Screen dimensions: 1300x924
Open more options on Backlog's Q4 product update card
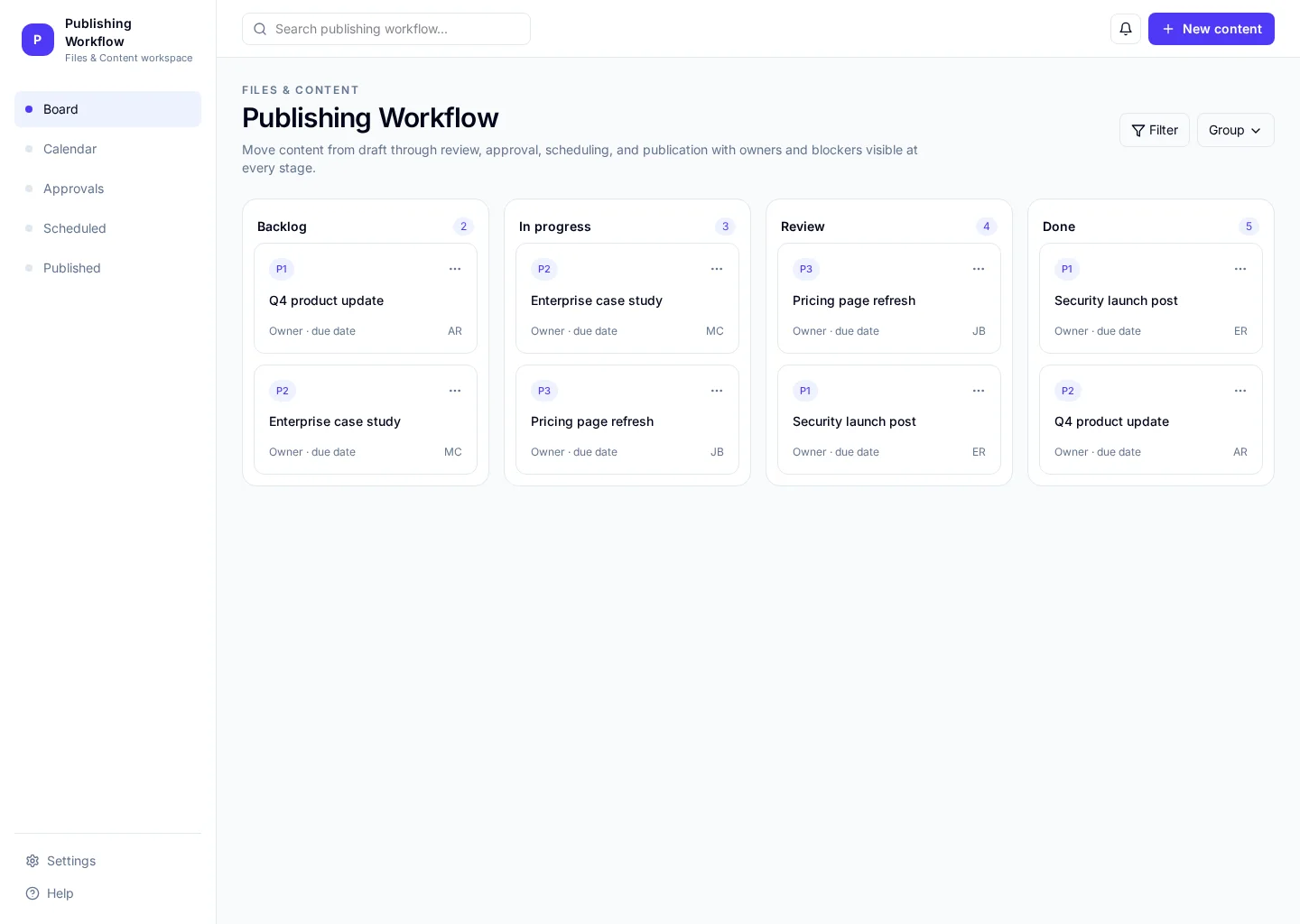tap(455, 269)
